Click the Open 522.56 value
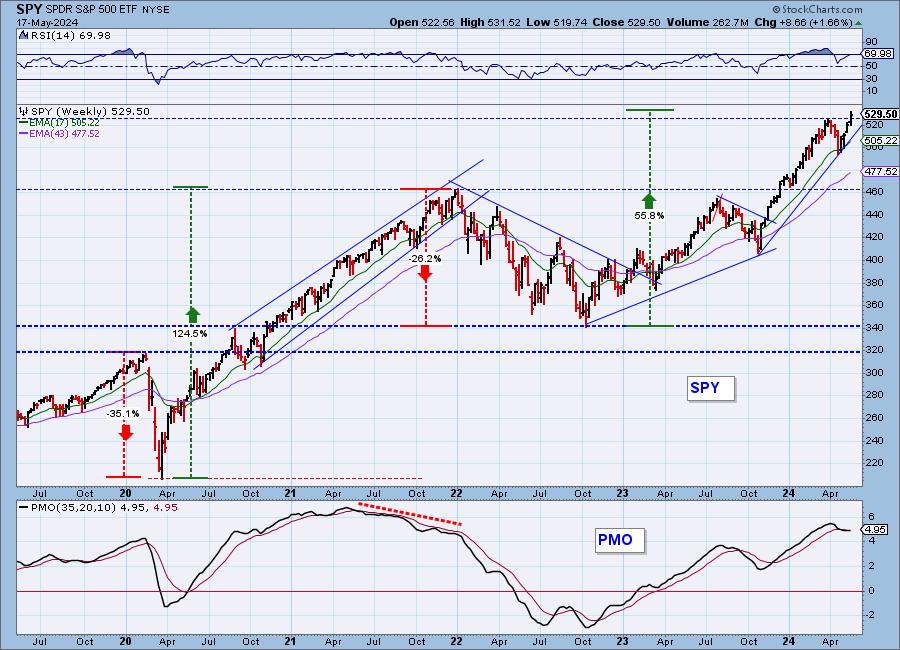Image resolution: width=900 pixels, height=650 pixels. (x=422, y=22)
